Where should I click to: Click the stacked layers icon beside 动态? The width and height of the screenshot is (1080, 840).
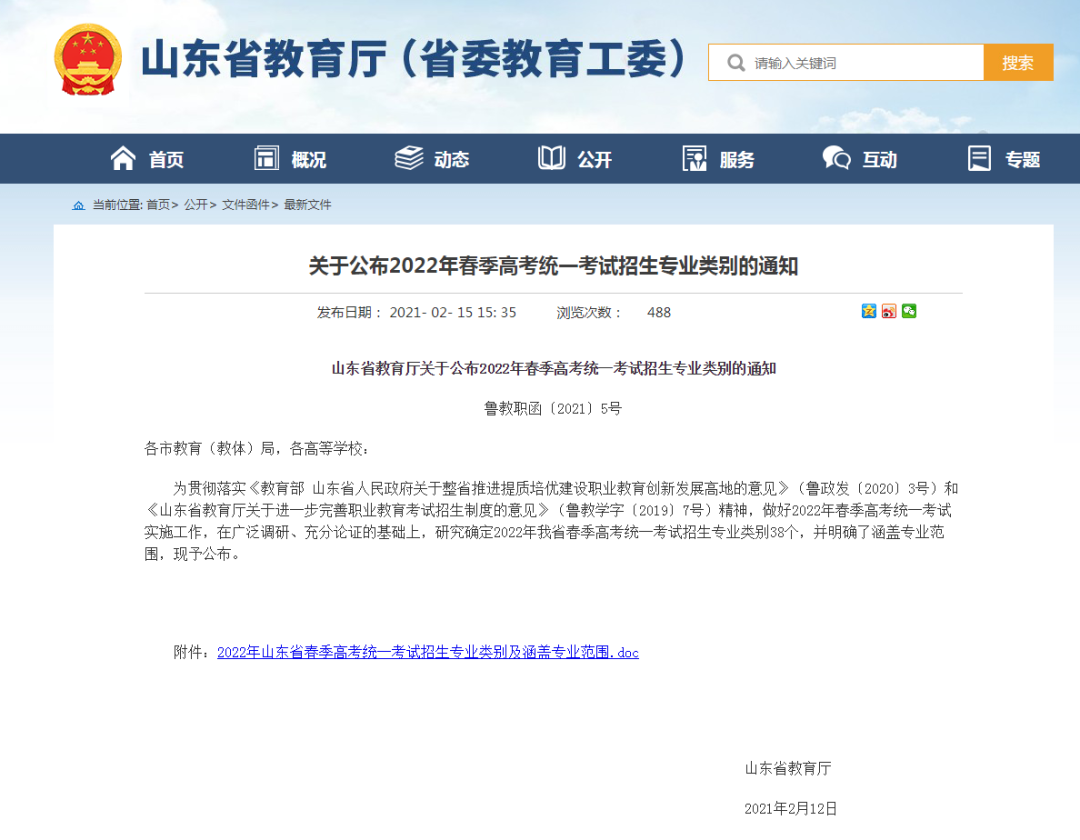[409, 158]
